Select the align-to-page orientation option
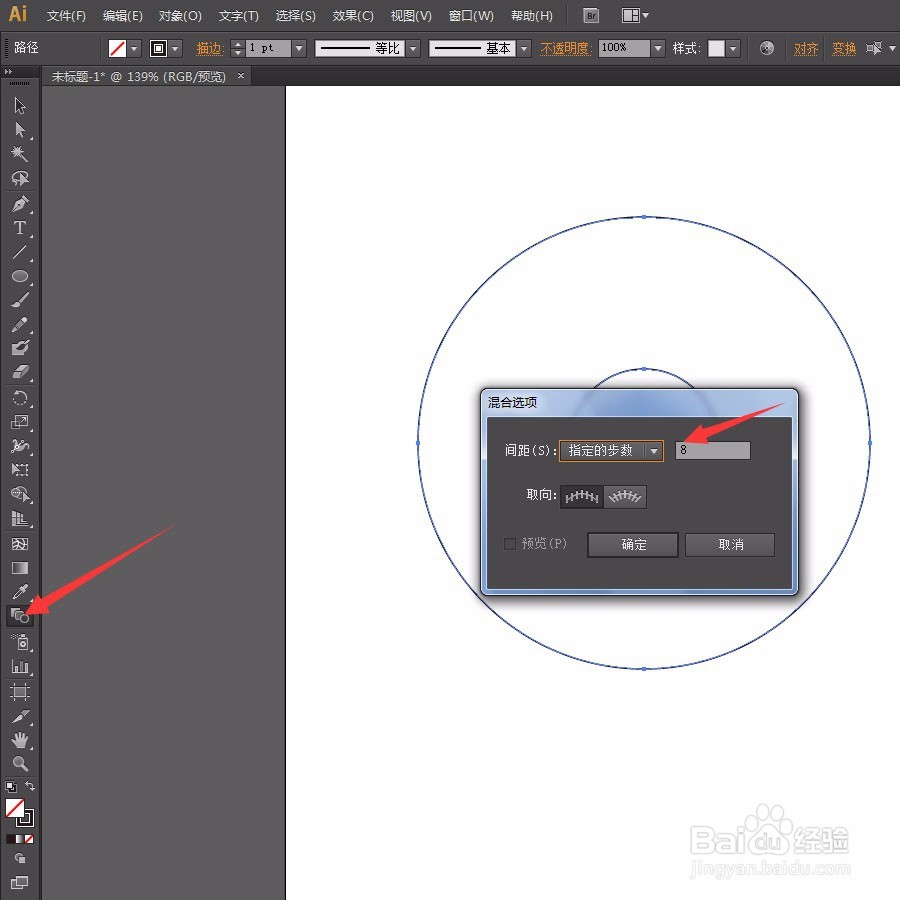Screen dimensions: 900x900 tap(581, 496)
